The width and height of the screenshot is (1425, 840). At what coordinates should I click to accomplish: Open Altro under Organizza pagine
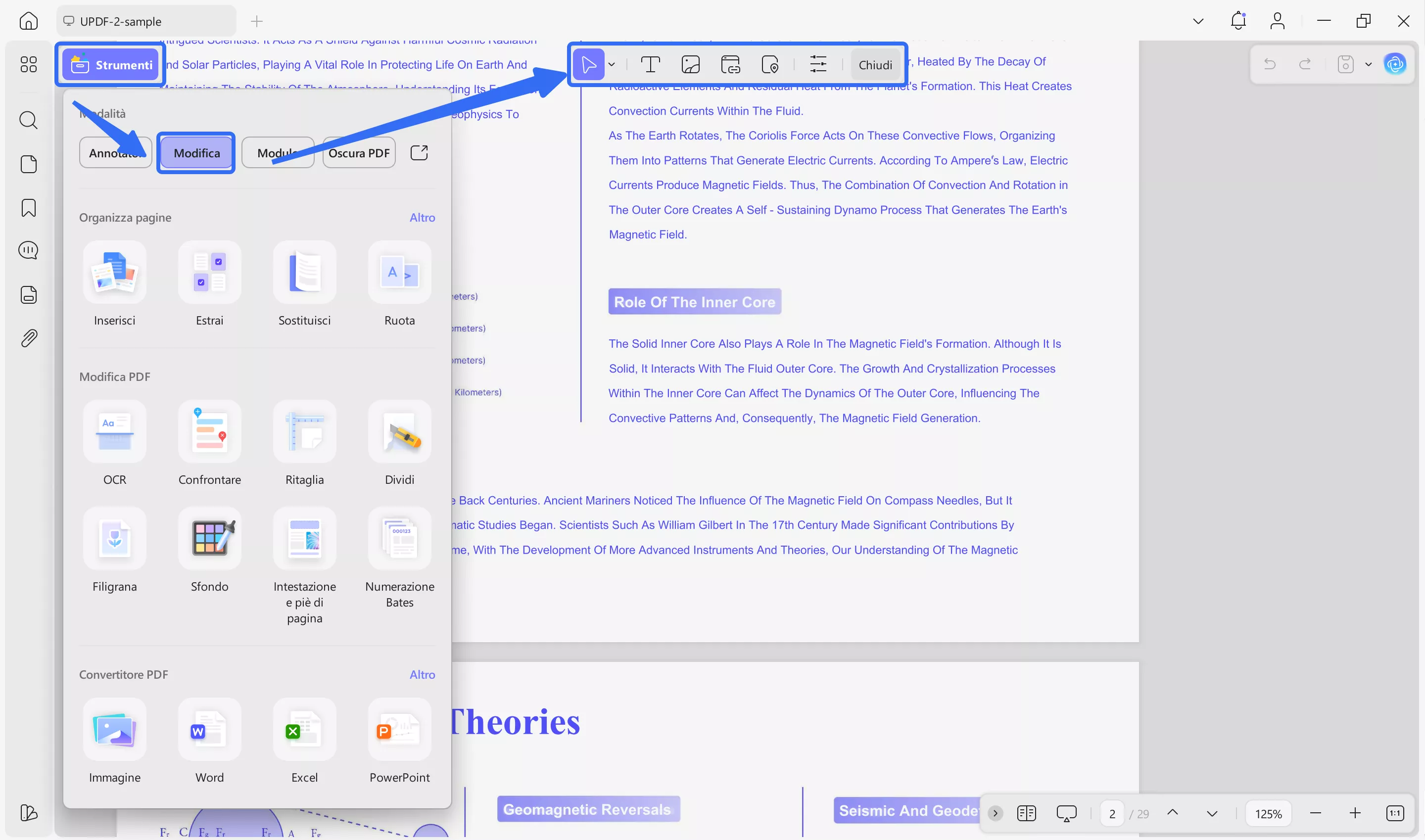(423, 217)
